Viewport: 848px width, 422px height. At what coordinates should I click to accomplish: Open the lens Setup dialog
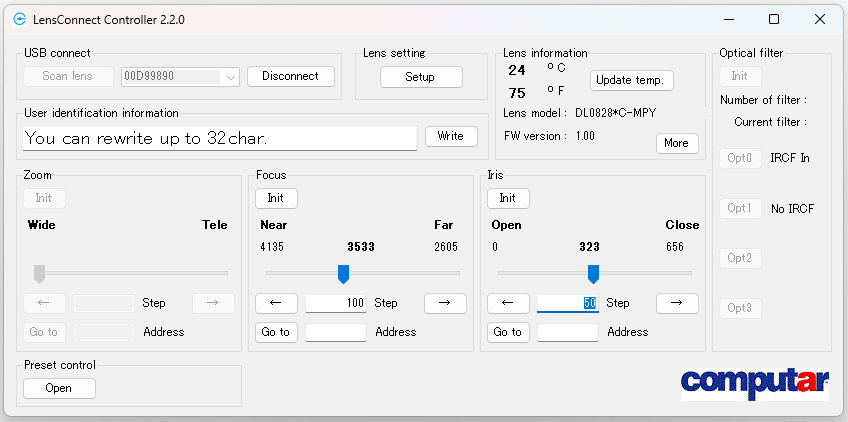(420, 77)
